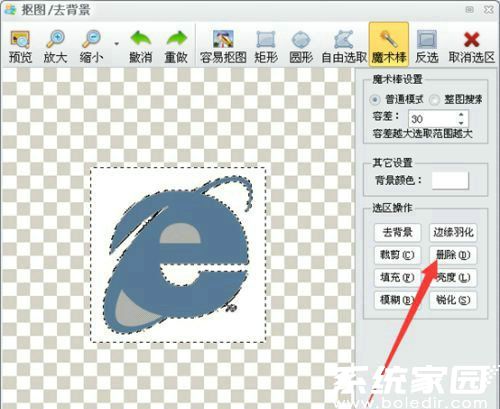Click the 去背景 button
500x409 pixels.
(x=397, y=232)
